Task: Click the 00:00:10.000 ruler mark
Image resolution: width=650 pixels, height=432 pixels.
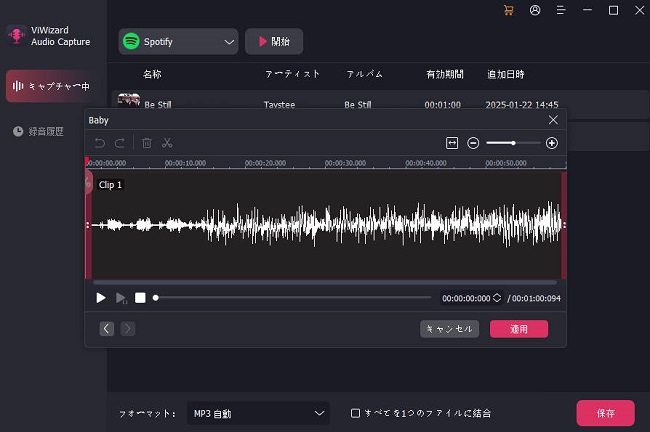Action: 185,163
